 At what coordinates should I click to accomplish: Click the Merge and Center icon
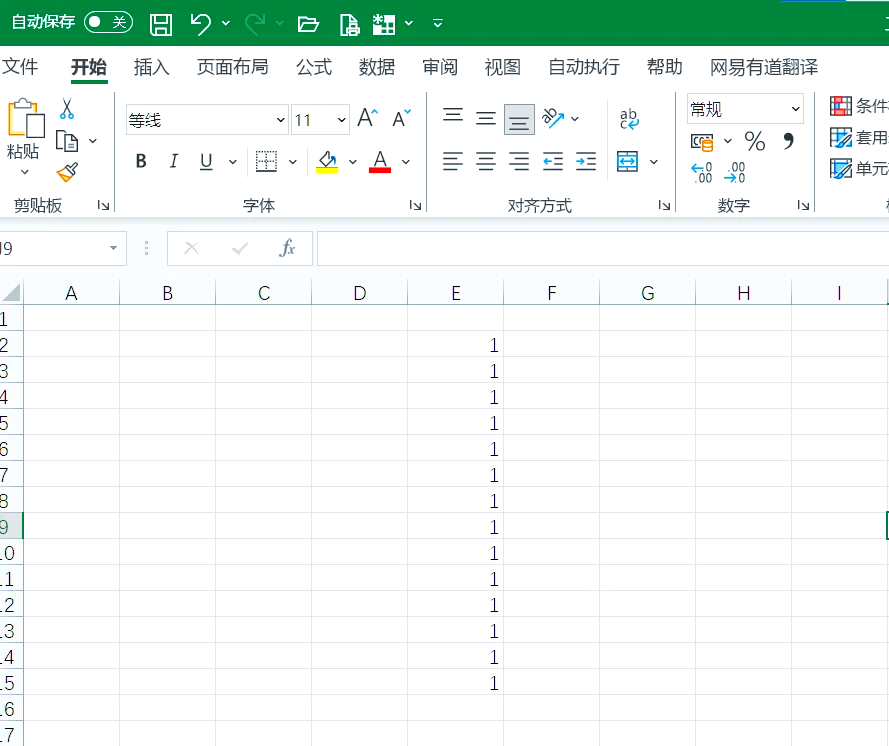628,162
